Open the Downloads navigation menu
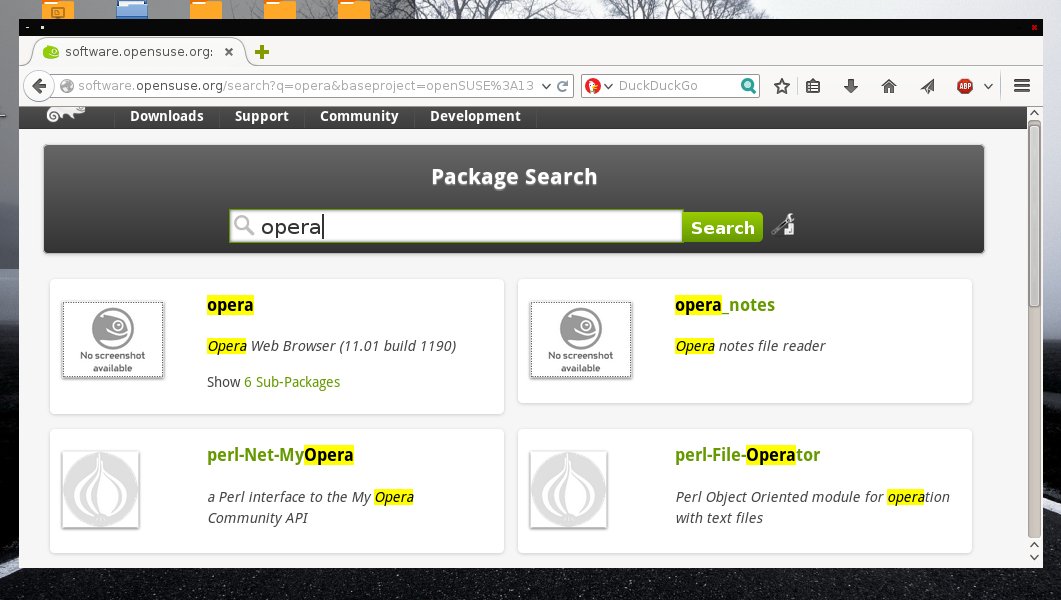The height and width of the screenshot is (600, 1061). point(166,116)
